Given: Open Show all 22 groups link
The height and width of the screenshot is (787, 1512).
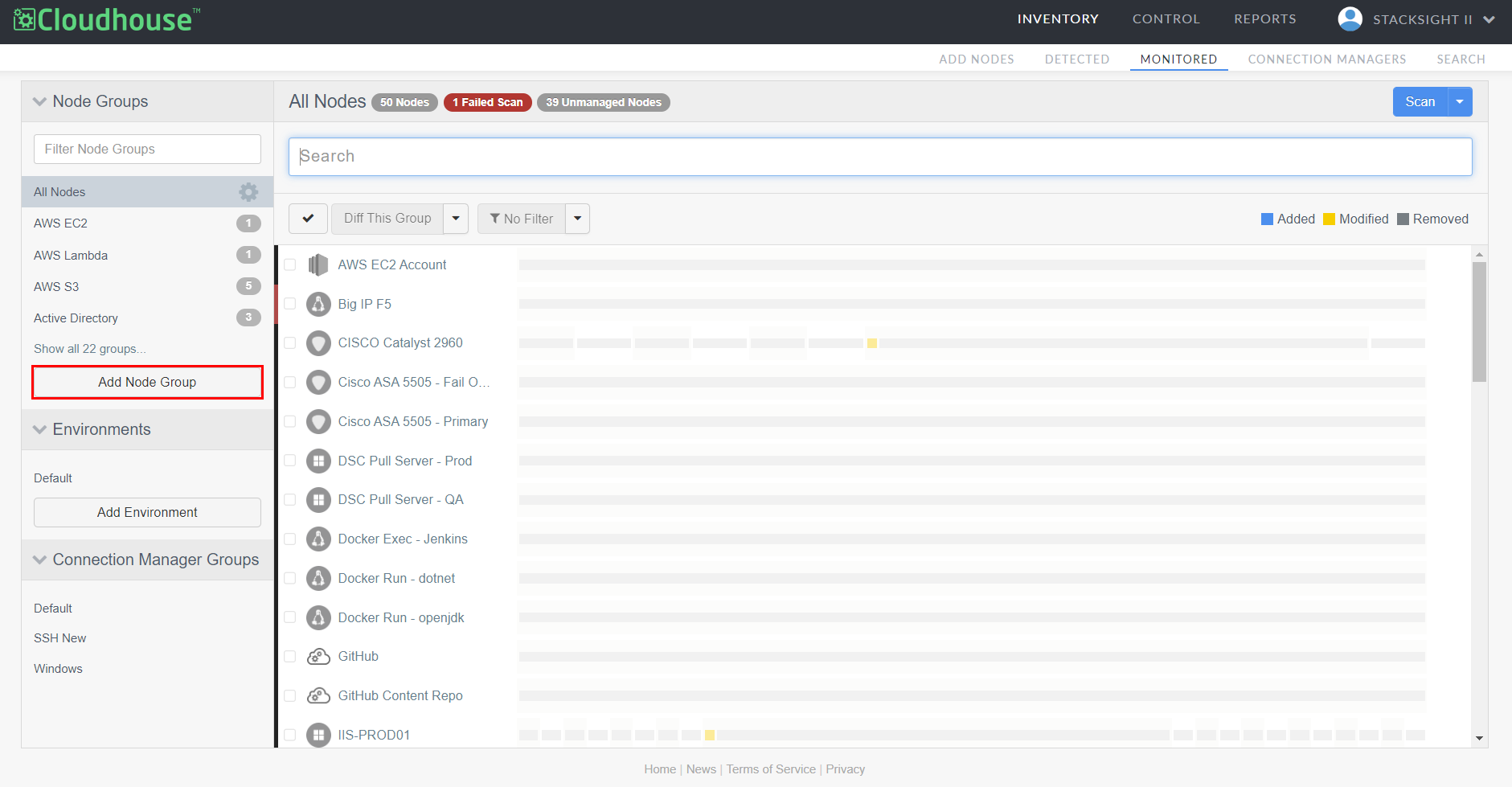Looking at the screenshot, I should [90, 349].
